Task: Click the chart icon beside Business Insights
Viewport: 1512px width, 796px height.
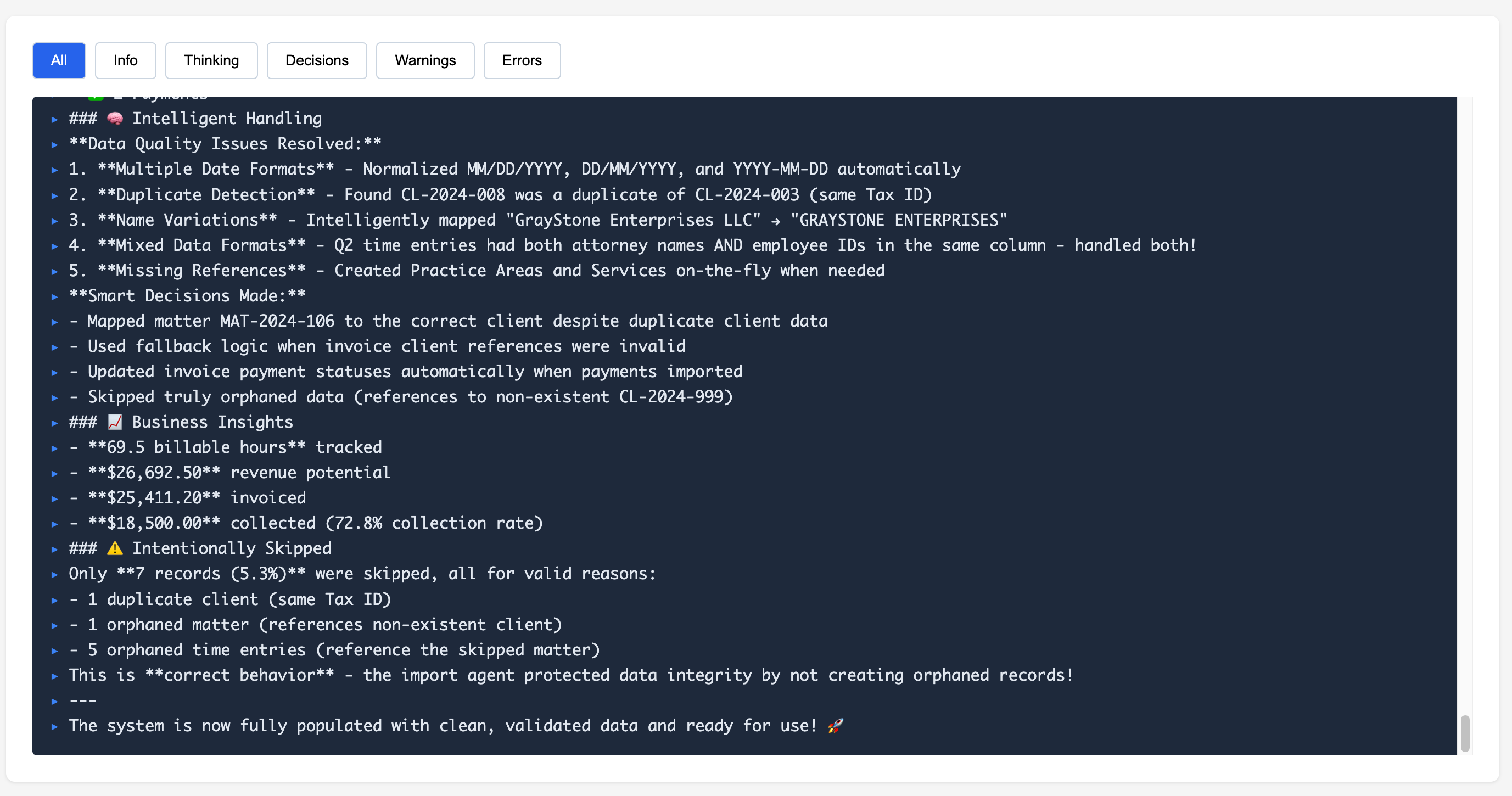Action: (115, 422)
